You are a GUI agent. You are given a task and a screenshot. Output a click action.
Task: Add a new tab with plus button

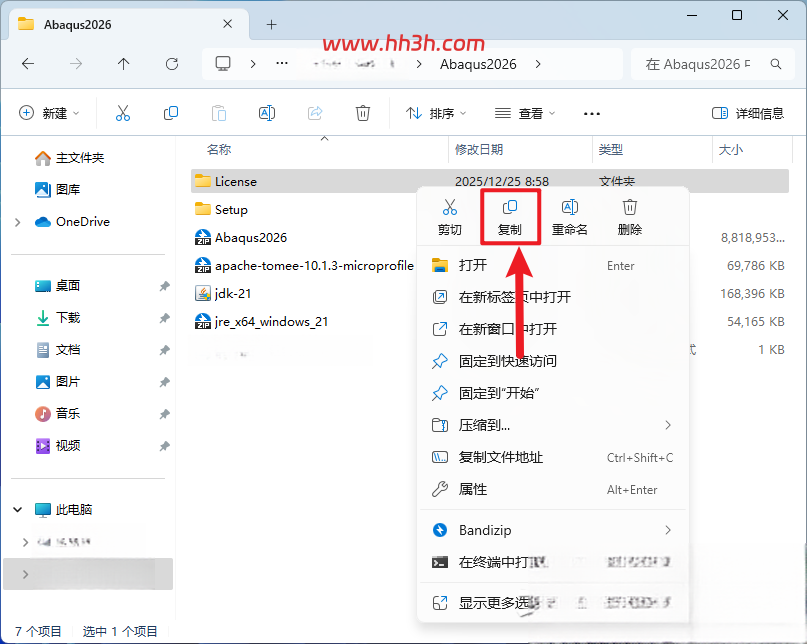(271, 24)
